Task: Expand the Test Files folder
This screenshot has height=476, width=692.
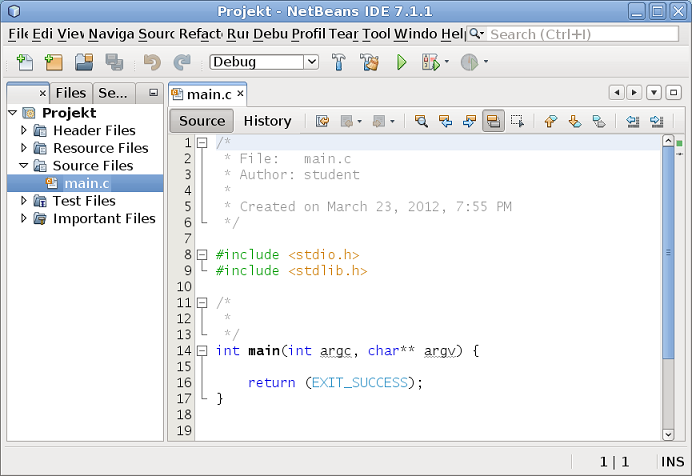Action: [x=24, y=201]
